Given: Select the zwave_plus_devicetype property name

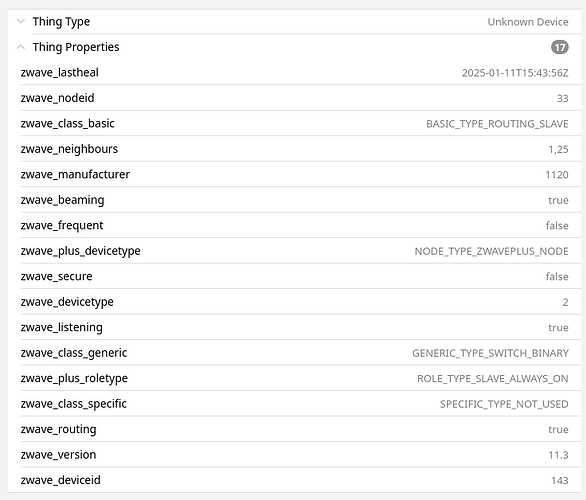Looking at the screenshot, I should tap(81, 251).
